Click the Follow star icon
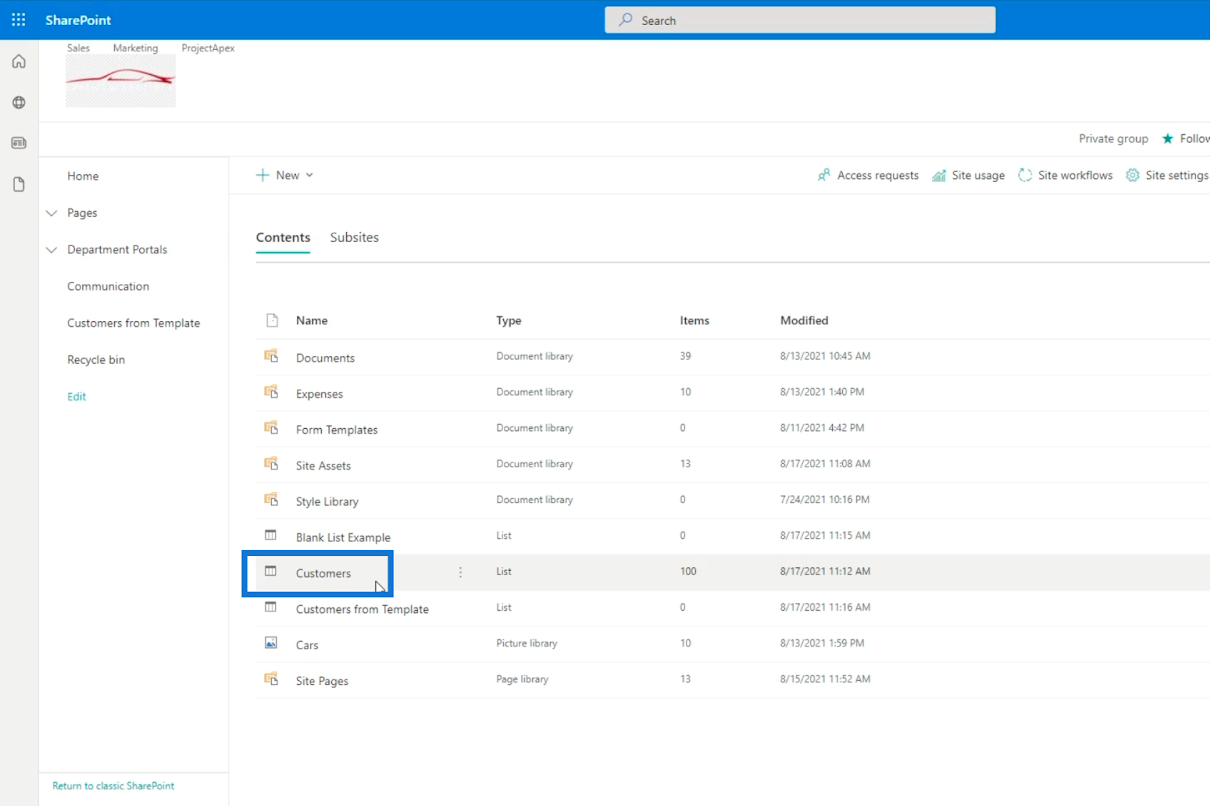 pos(1167,139)
